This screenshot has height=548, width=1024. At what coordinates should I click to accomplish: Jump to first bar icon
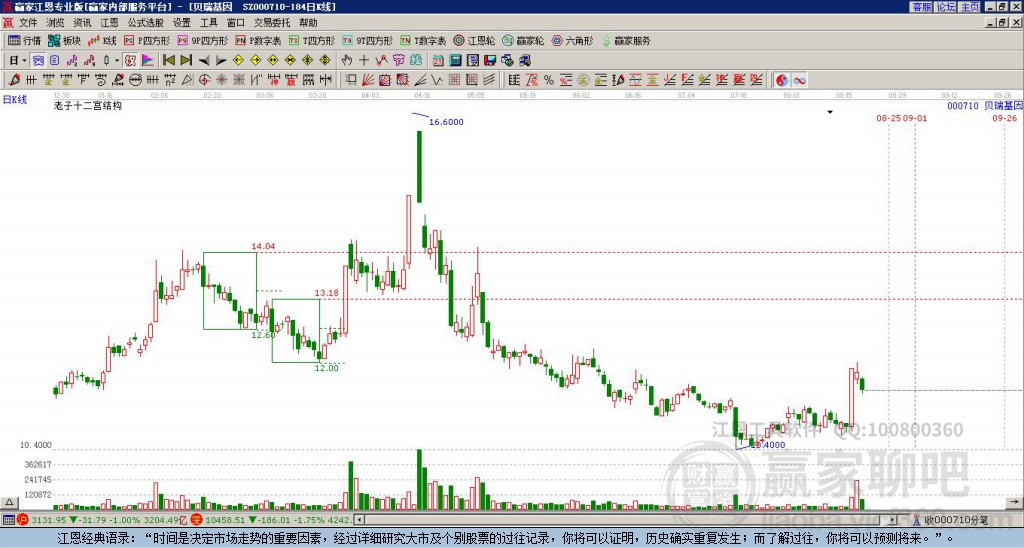[x=168, y=60]
